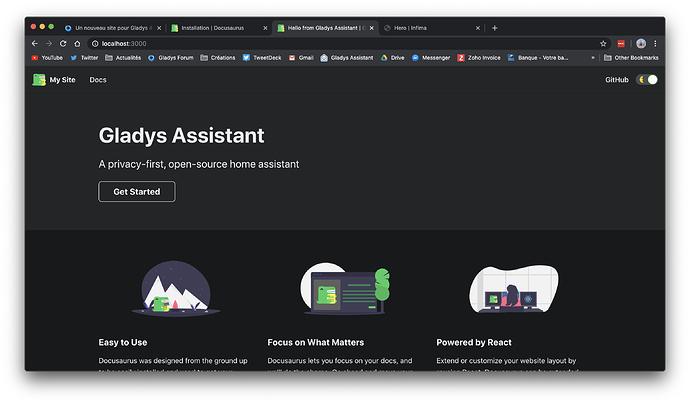This screenshot has width=690, height=404.
Task: Close the 'Un nouveau site pour Gladys' tab
Action: tap(159, 28)
